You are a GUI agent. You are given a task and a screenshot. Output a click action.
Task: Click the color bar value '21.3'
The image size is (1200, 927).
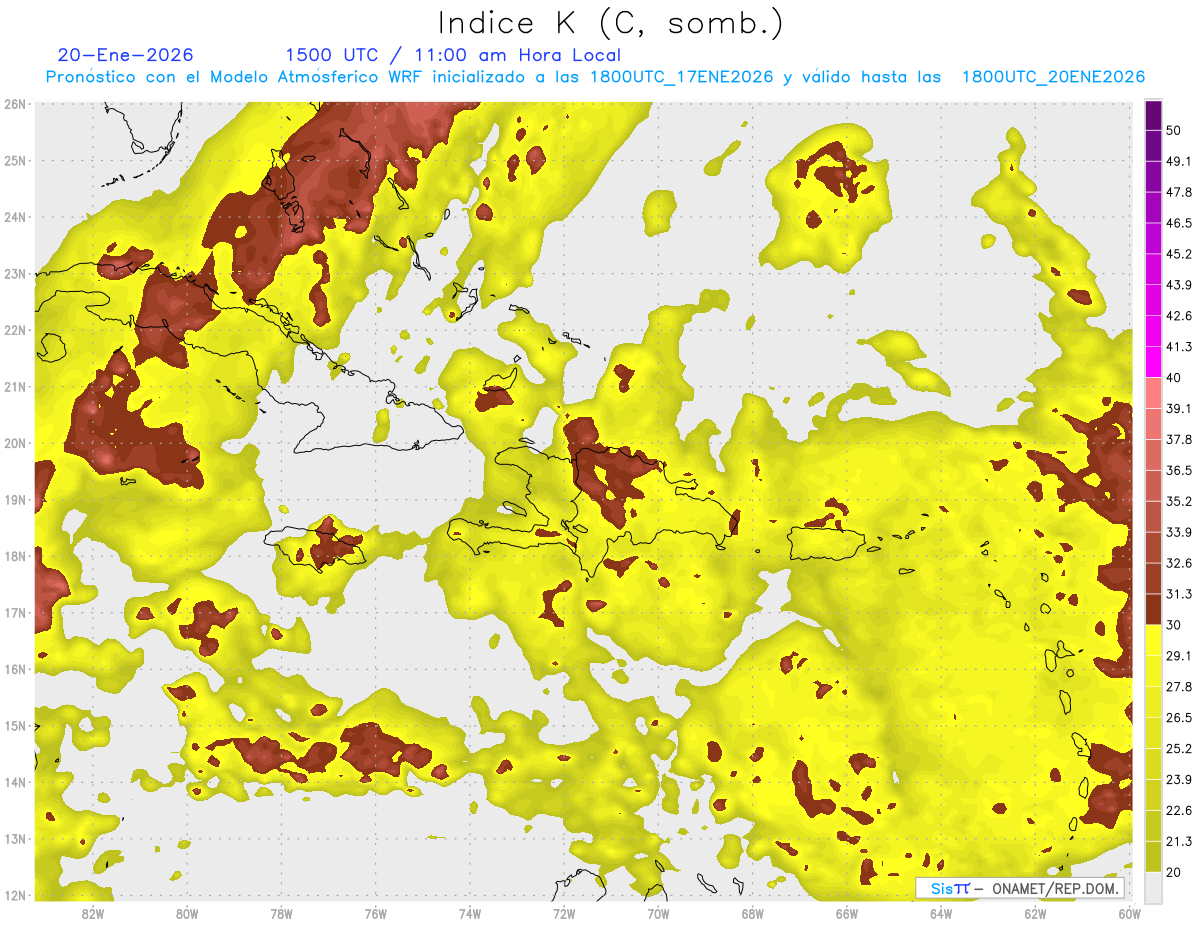click(x=1179, y=841)
